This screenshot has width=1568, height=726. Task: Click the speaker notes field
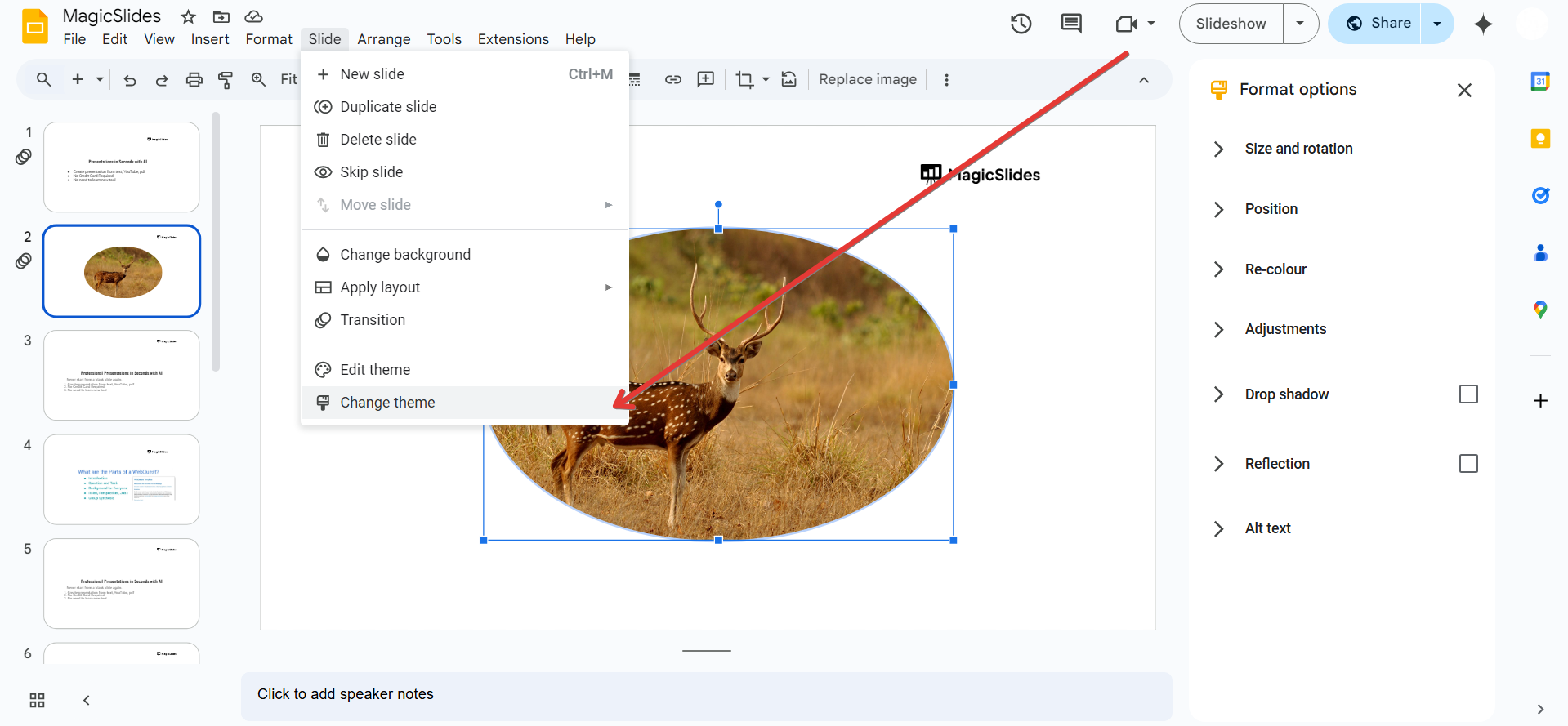coord(706,694)
